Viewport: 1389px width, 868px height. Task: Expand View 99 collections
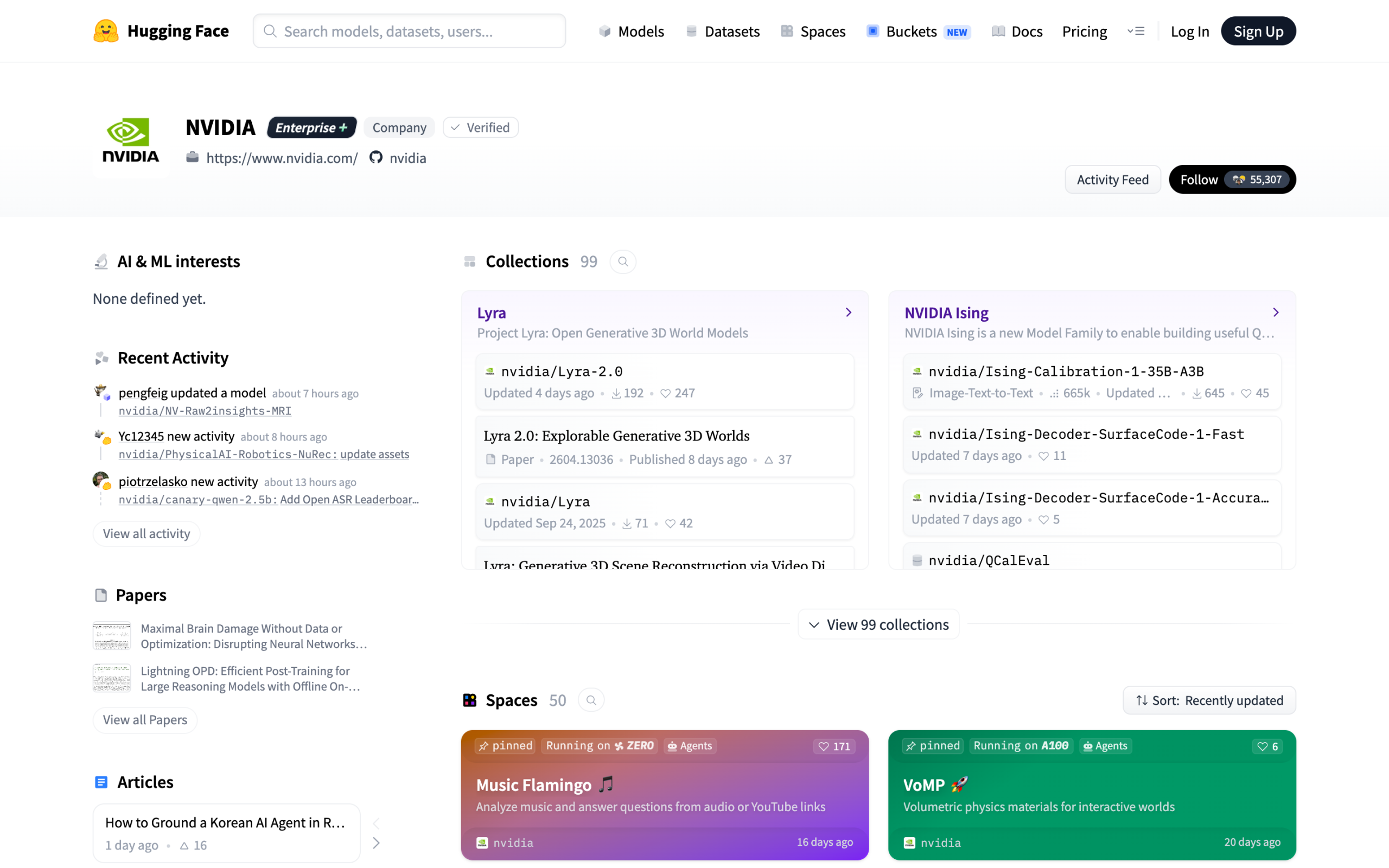(878, 624)
